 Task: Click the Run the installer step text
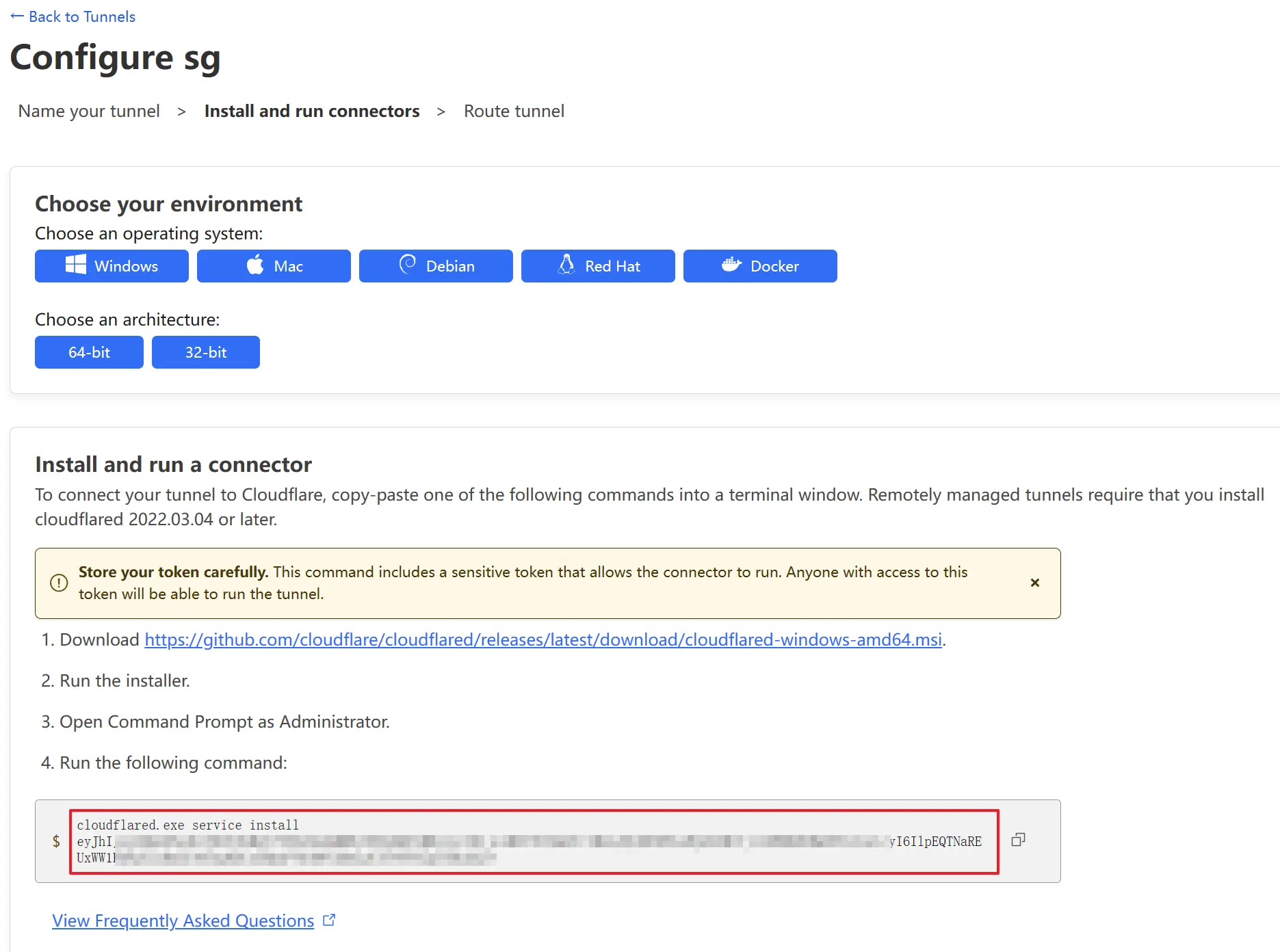click(x=125, y=680)
